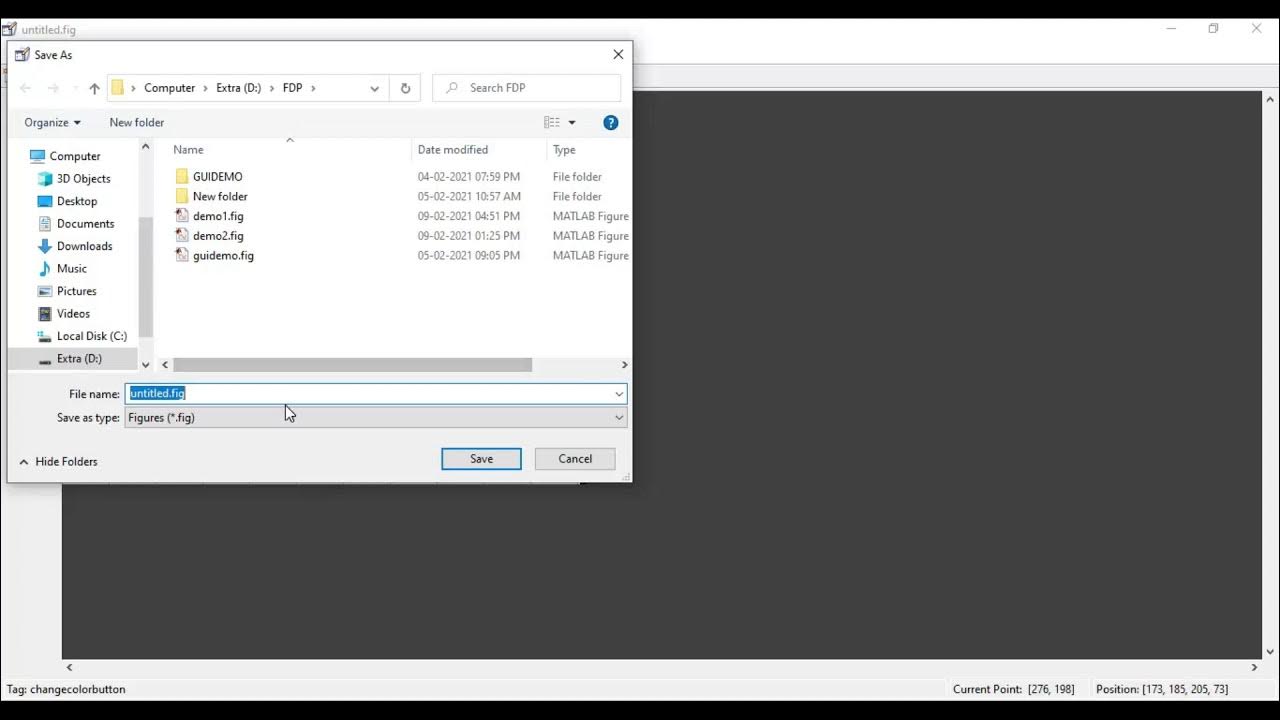The image size is (1280, 720).
Task: Sort by the Name column header
Action: click(x=188, y=150)
